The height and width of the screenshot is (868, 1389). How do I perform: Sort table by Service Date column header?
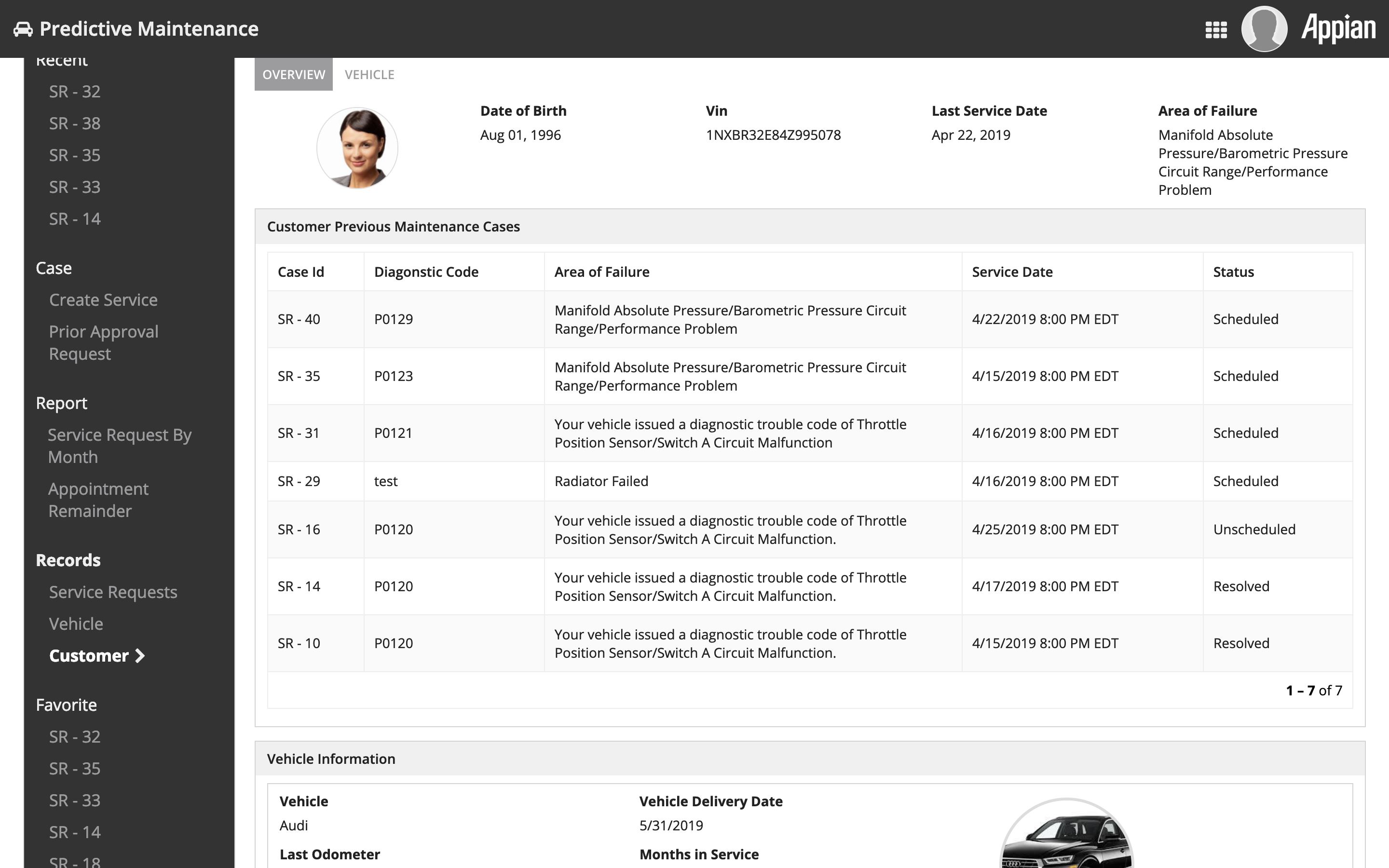click(x=1012, y=272)
